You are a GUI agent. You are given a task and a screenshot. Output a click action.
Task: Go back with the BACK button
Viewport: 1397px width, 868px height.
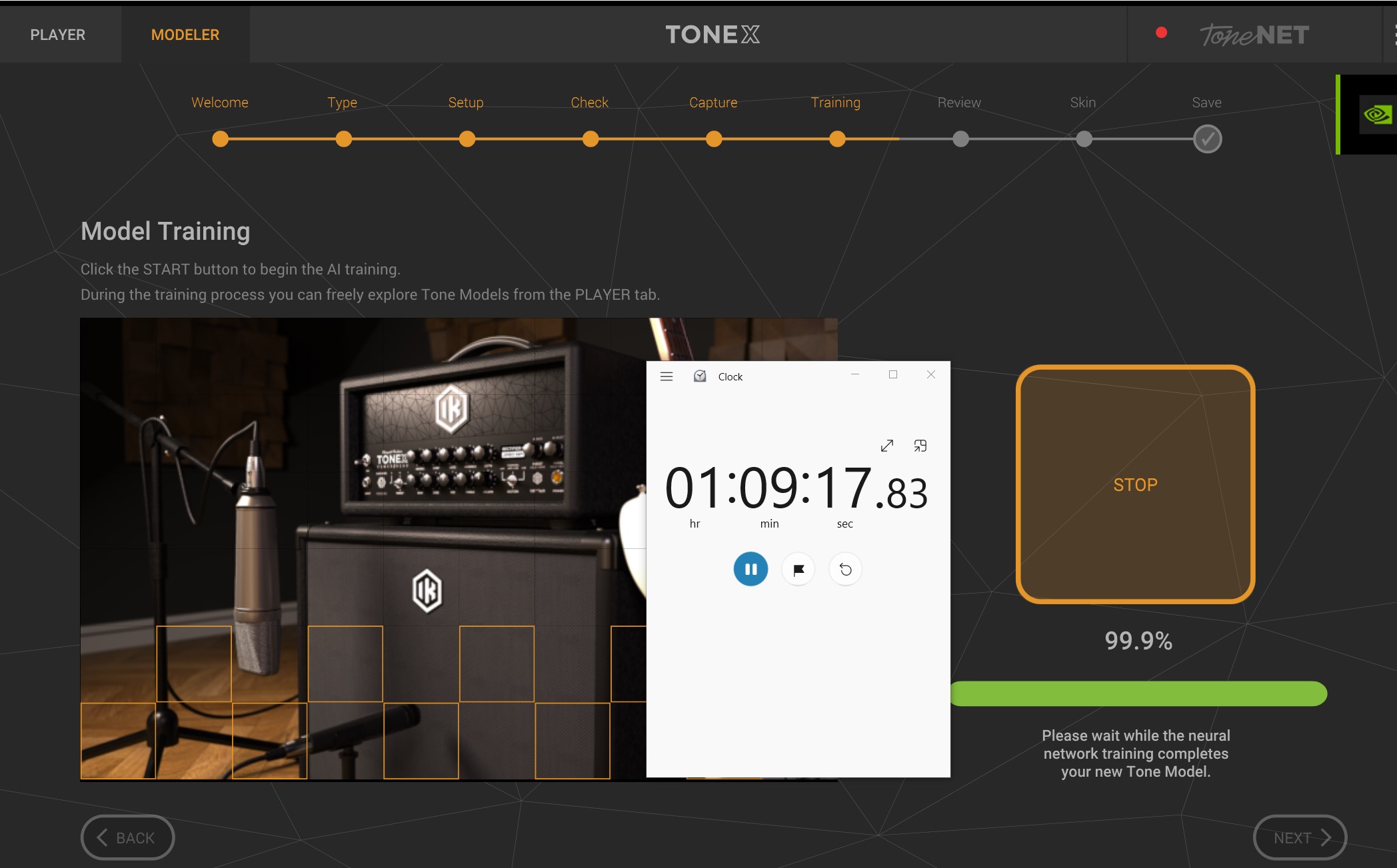coord(128,837)
